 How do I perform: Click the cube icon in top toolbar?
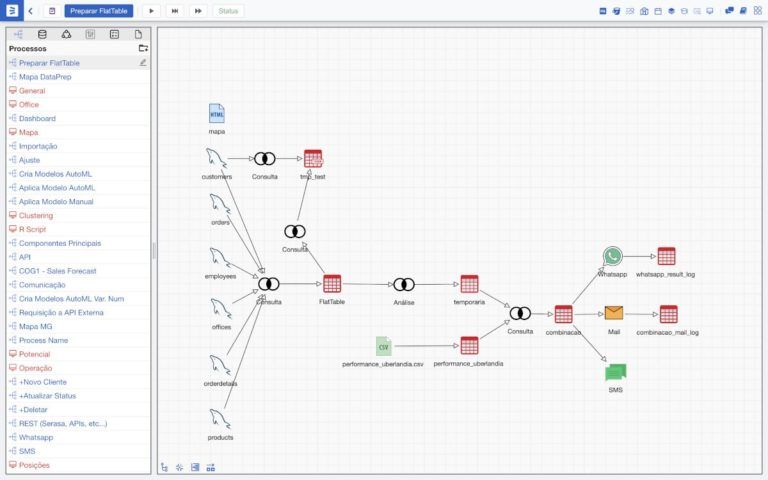click(x=672, y=11)
